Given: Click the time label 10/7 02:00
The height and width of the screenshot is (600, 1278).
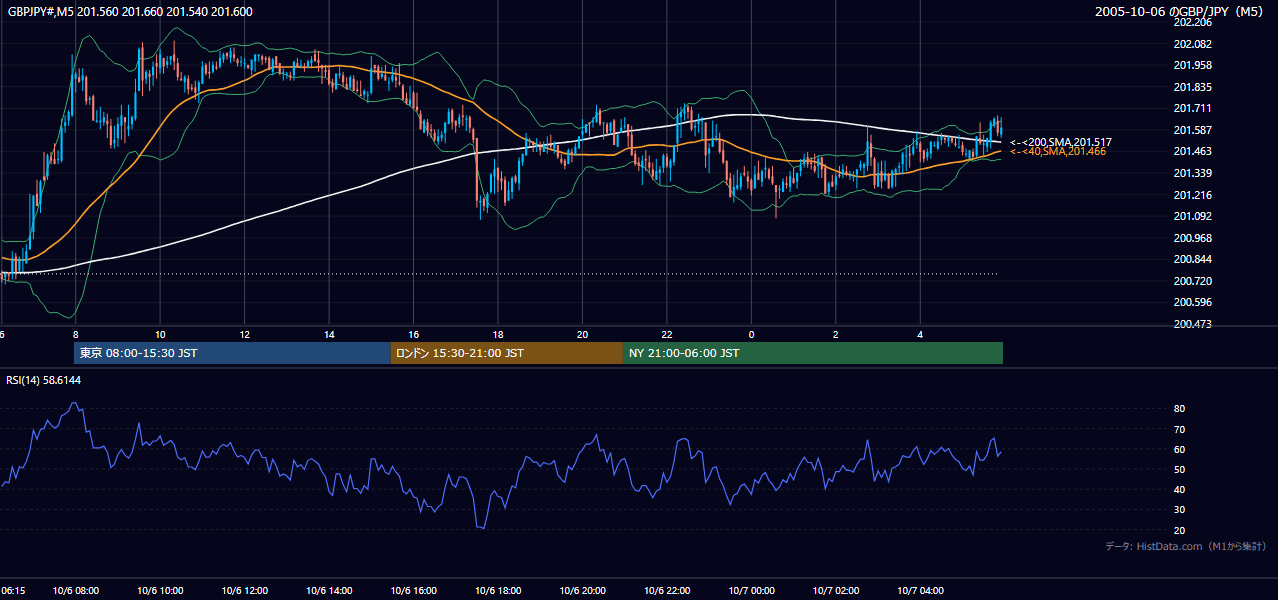Looking at the screenshot, I should (x=835, y=591).
